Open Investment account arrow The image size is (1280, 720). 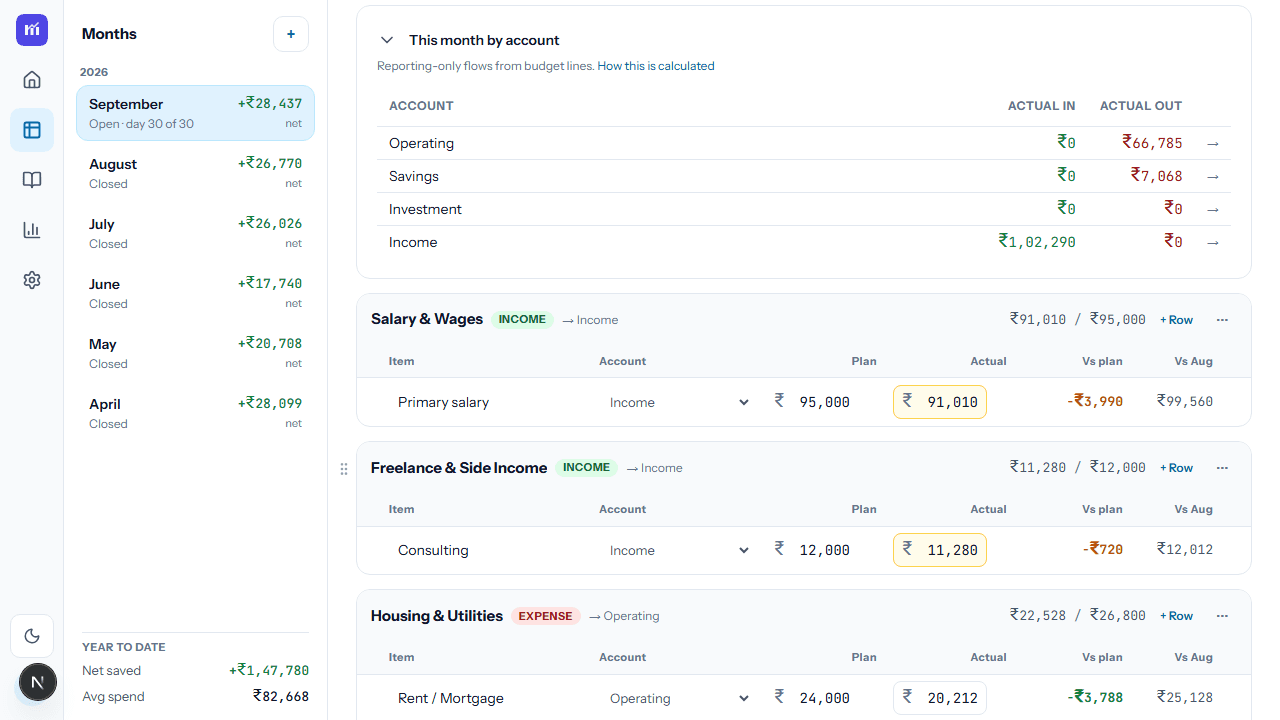[x=1213, y=210]
